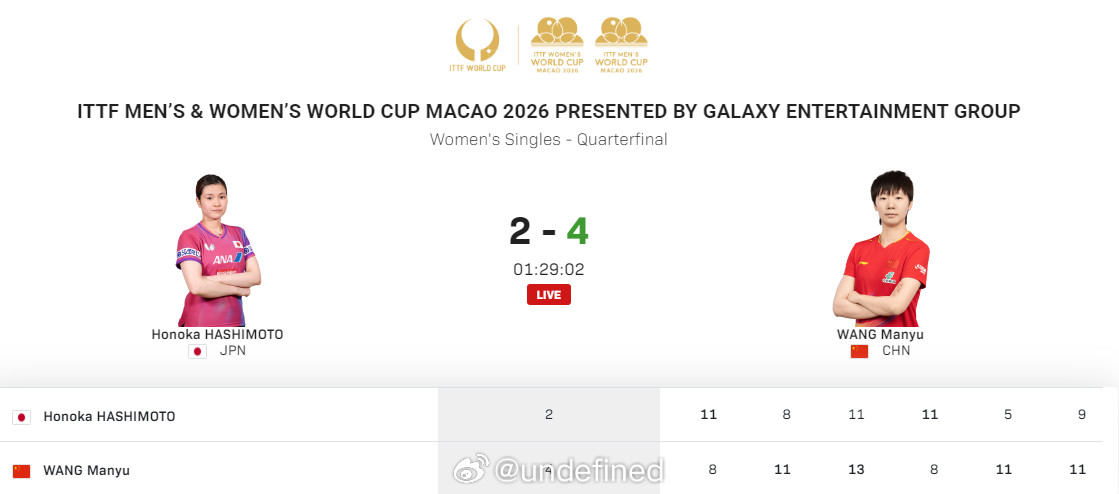
Task: Click the Japan flag in Hashimoto's score row
Action: [21, 416]
